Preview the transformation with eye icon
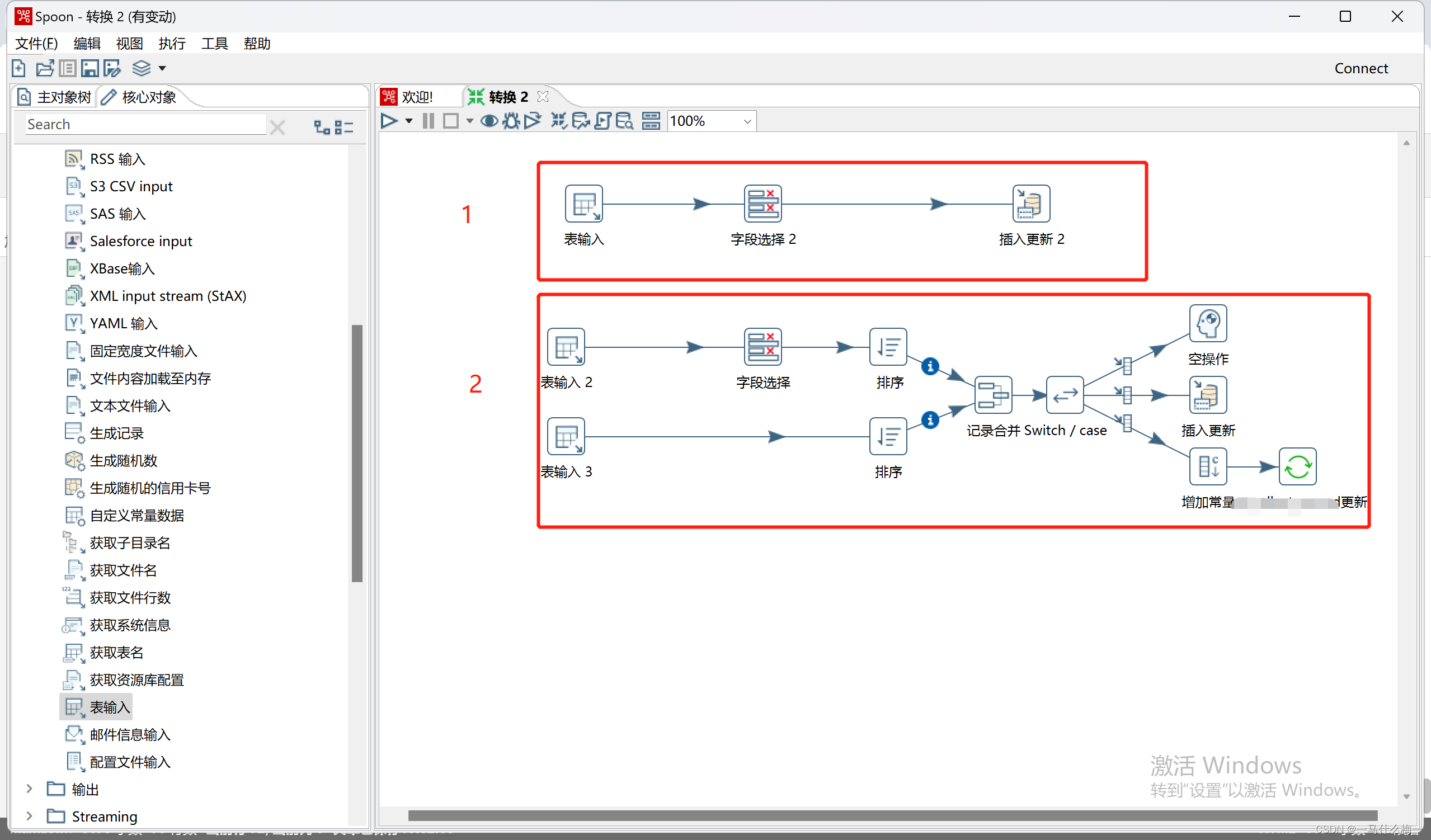 489,121
